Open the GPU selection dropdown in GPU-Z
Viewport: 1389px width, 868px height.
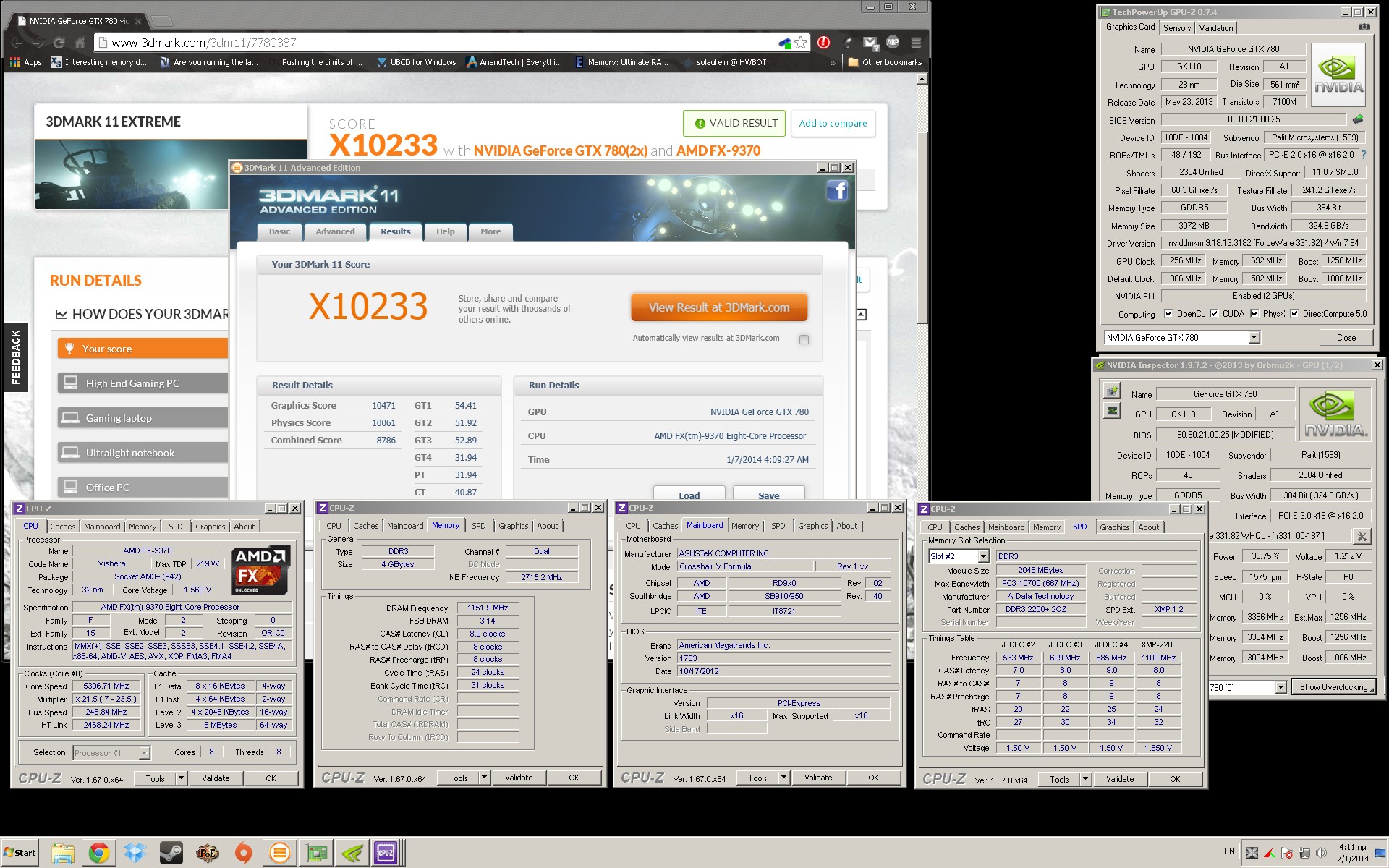coord(1254,337)
